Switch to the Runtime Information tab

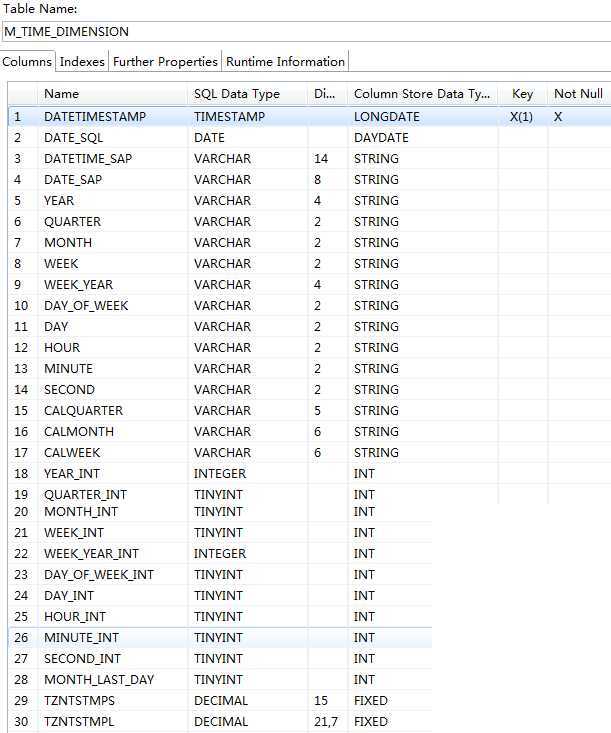285,62
